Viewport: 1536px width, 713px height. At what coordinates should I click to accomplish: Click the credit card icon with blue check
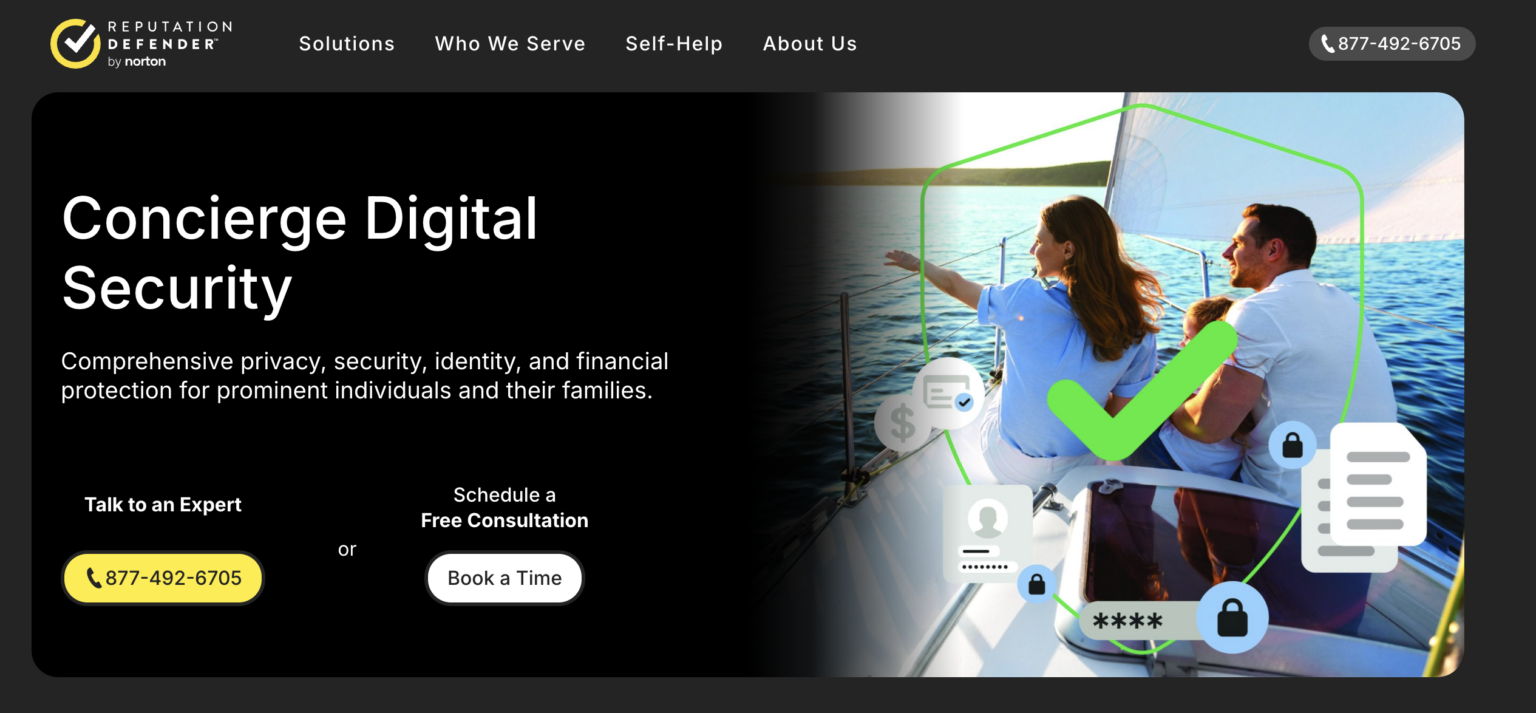[947, 393]
